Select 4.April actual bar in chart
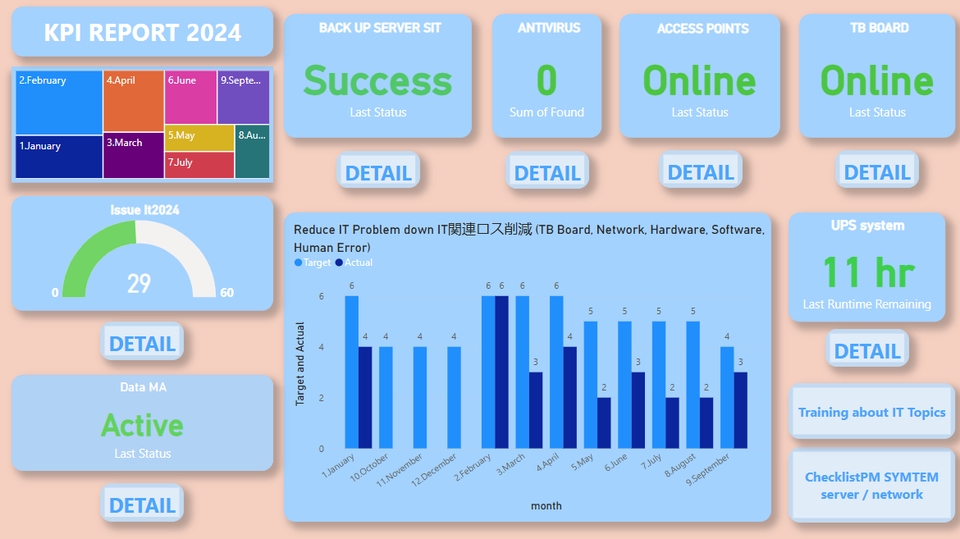The width and height of the screenshot is (960, 539). click(570, 398)
